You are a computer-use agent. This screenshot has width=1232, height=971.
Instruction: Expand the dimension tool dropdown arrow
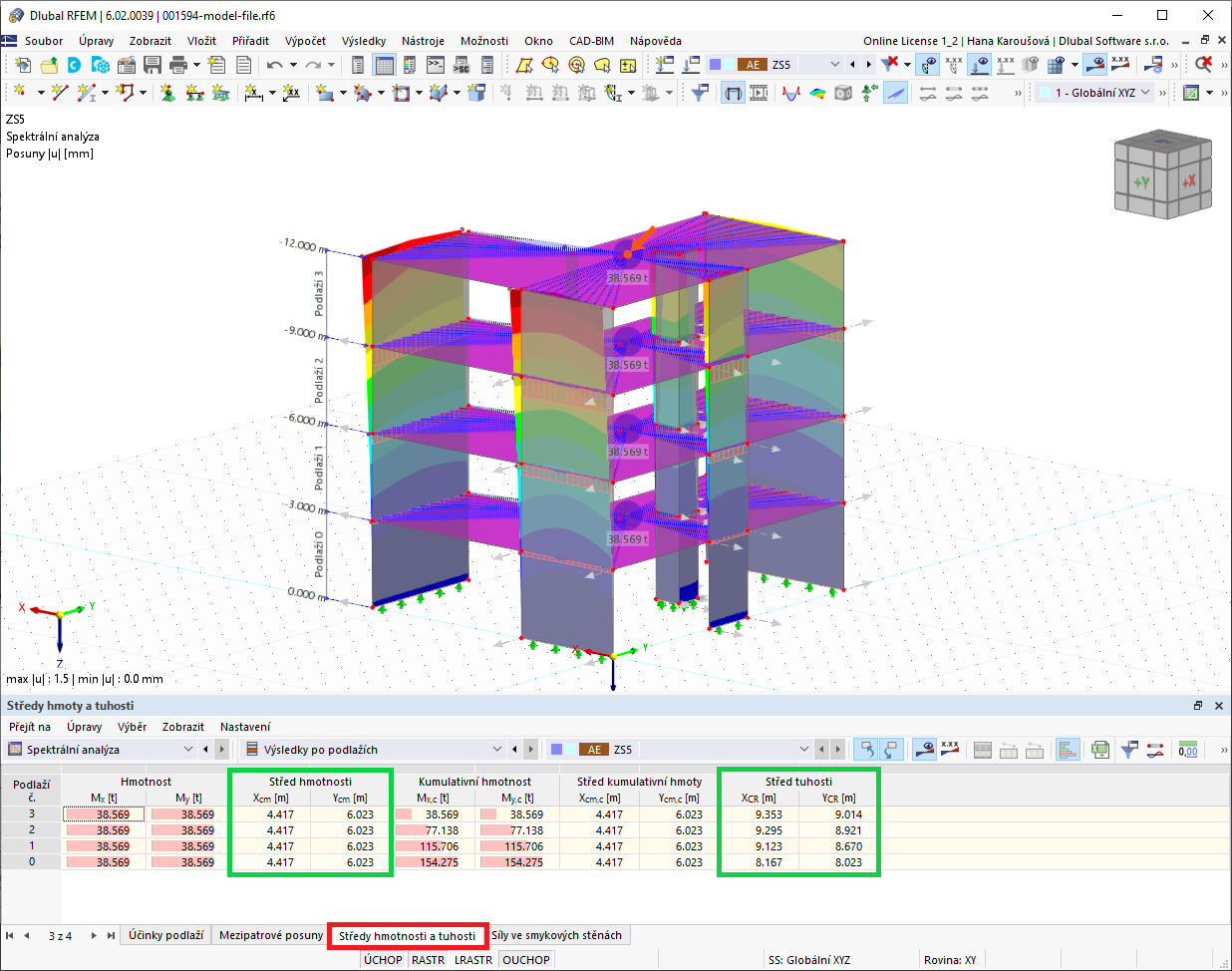coord(271,93)
